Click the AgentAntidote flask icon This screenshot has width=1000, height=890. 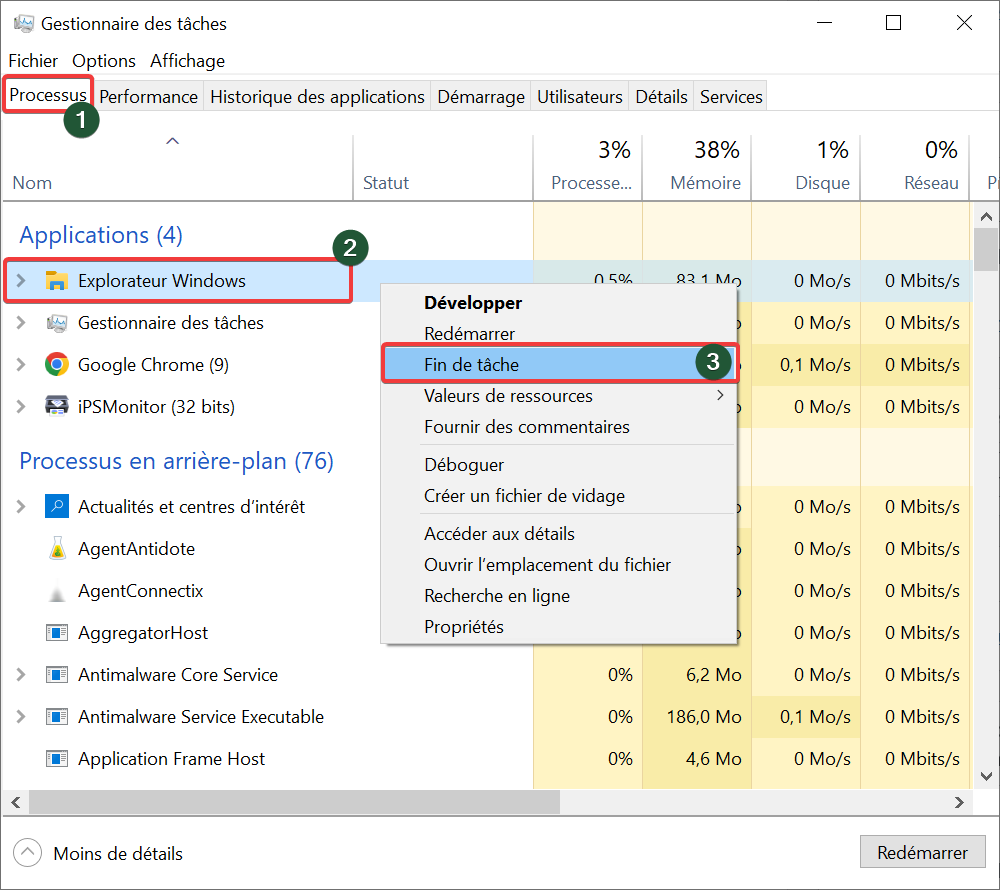(57, 548)
